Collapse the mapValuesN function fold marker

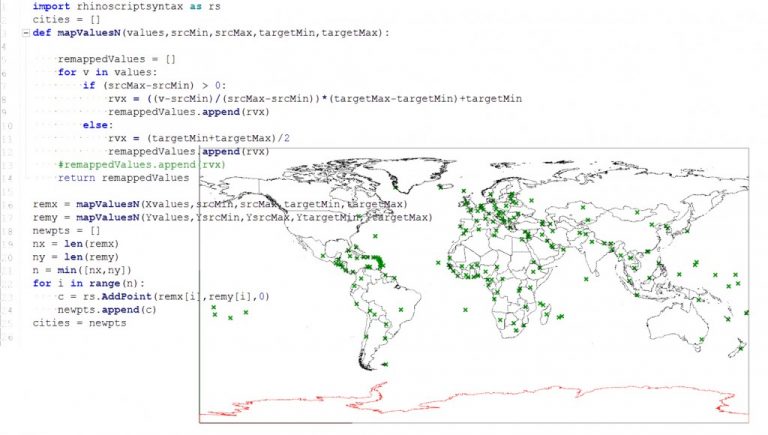click(x=24, y=33)
